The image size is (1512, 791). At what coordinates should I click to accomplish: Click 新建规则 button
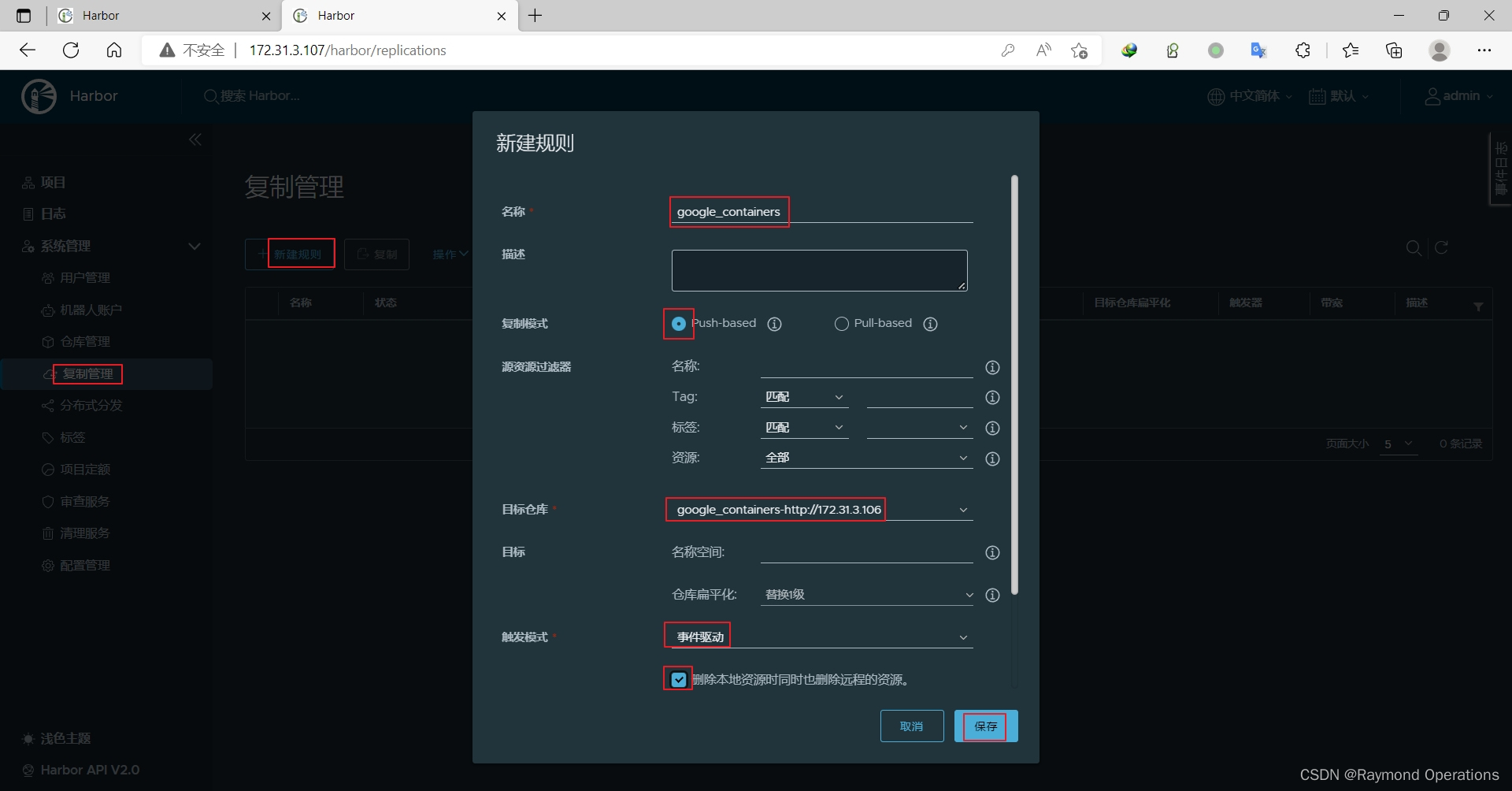coord(290,254)
